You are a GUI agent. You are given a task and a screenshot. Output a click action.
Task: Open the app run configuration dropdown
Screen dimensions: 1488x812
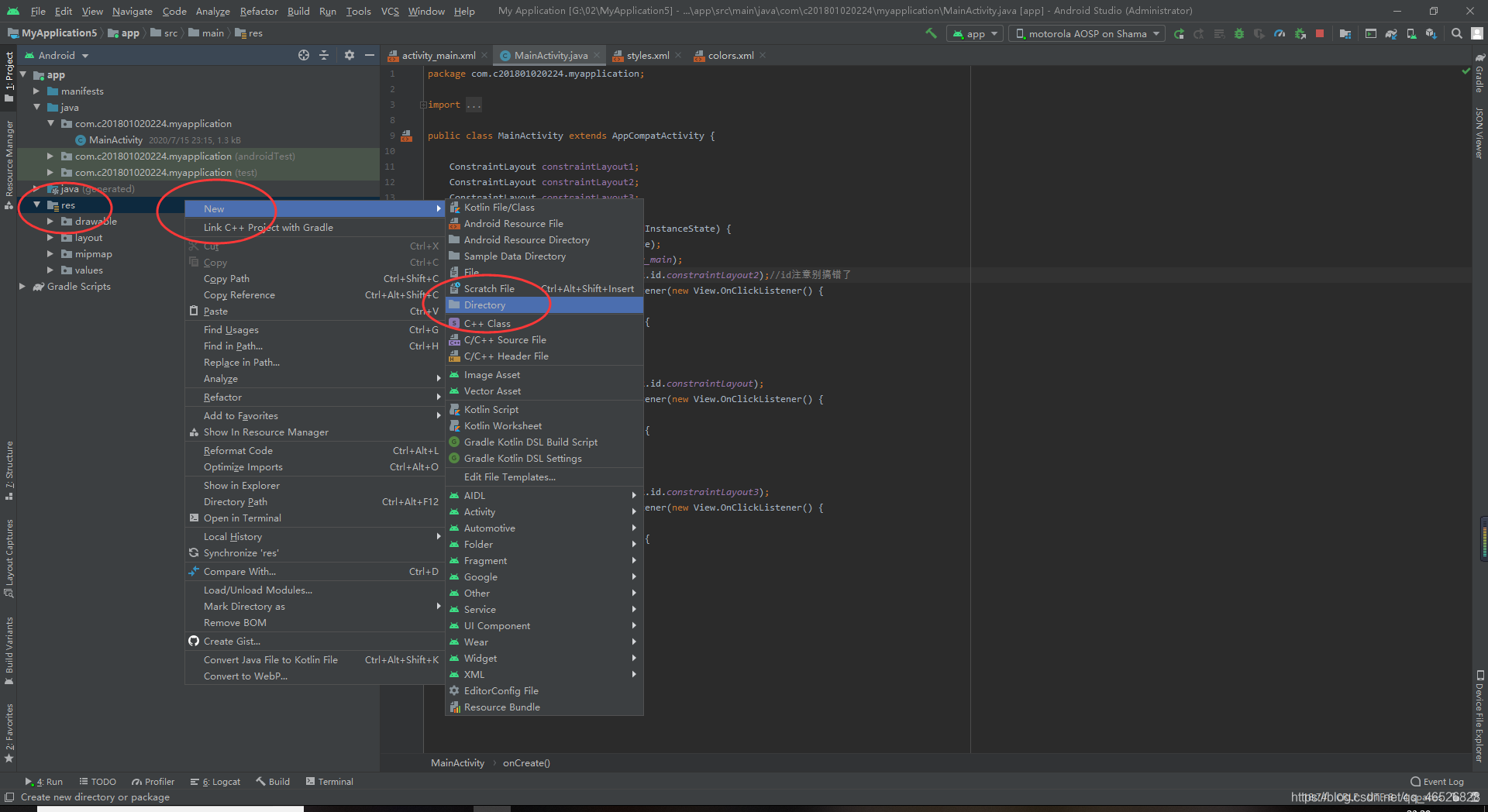(975, 33)
